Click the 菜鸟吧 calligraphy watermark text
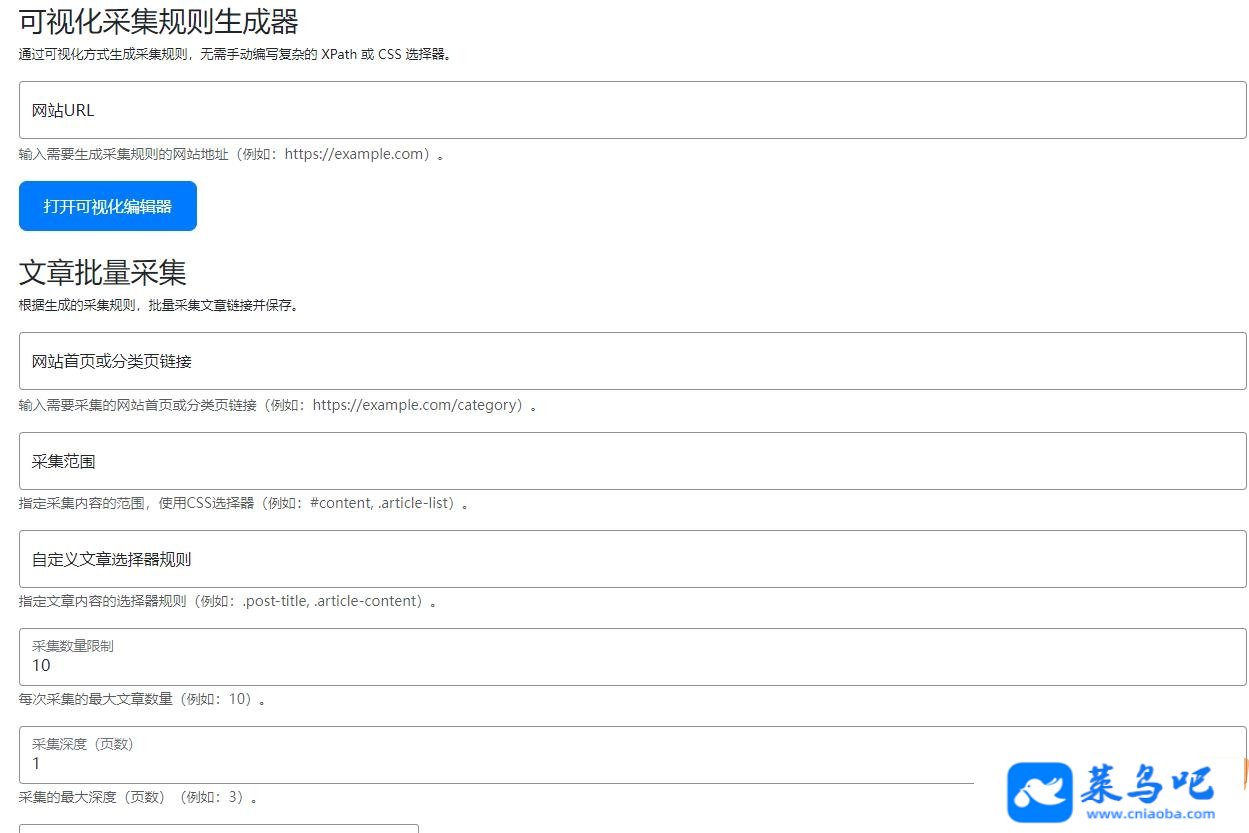Viewport: 1249px width, 833px height. 1146,783
